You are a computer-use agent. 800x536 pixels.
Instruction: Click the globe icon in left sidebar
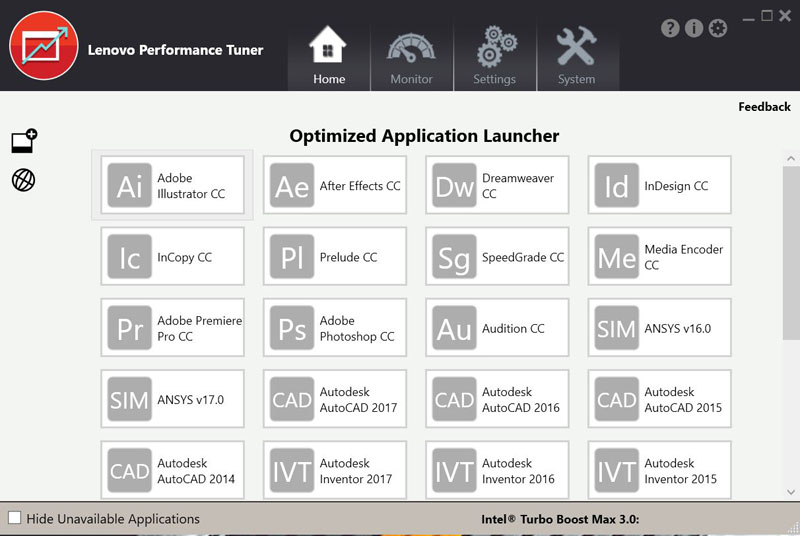tap(23, 180)
